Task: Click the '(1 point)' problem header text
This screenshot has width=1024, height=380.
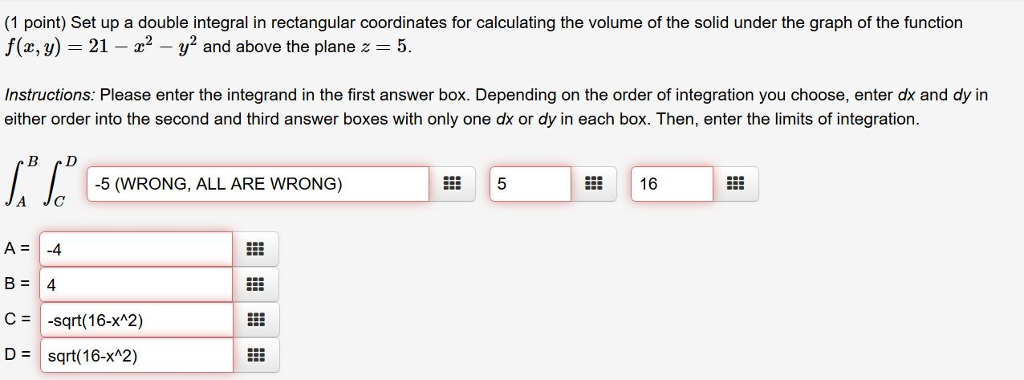Action: coord(35,24)
